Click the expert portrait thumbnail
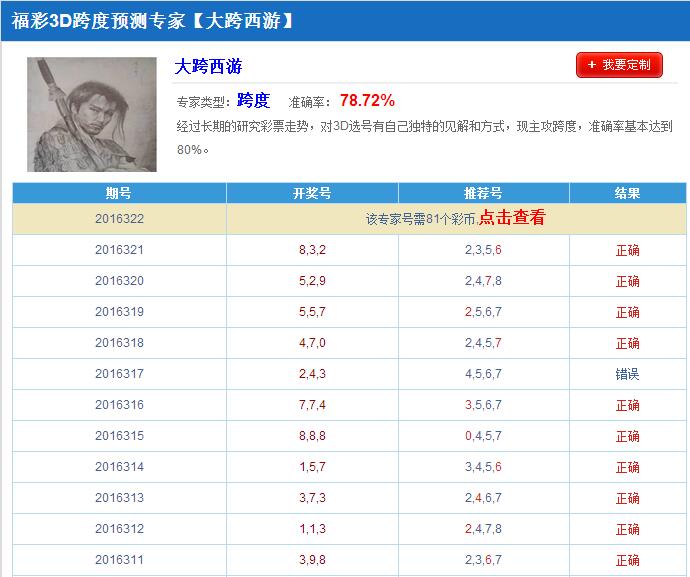This screenshot has width=690, height=577. [x=92, y=114]
